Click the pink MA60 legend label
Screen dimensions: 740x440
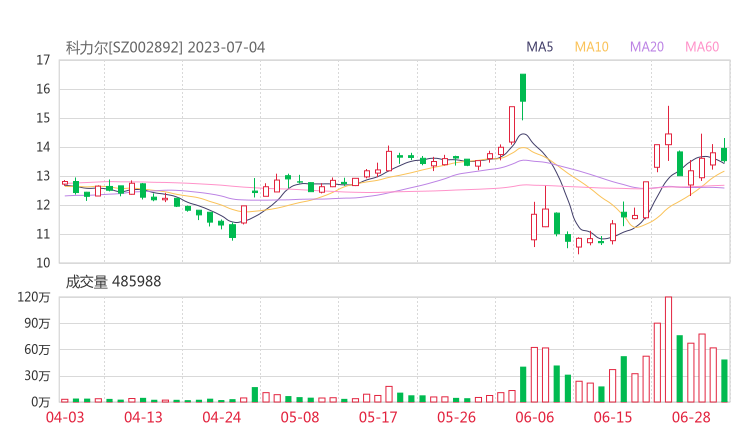[702, 47]
